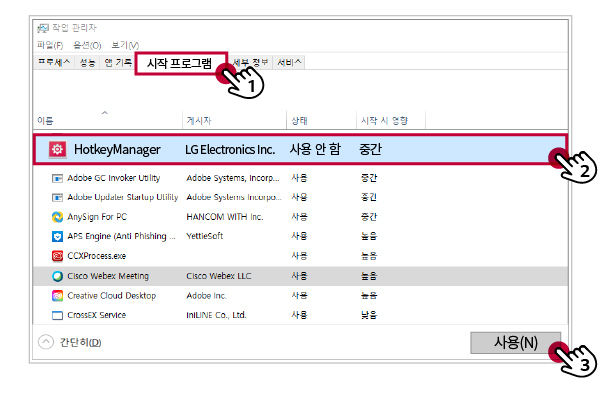Viewport: 601px width, 393px height.
Task: Collapse details with the 간단히 arrow
Action: coord(46,342)
